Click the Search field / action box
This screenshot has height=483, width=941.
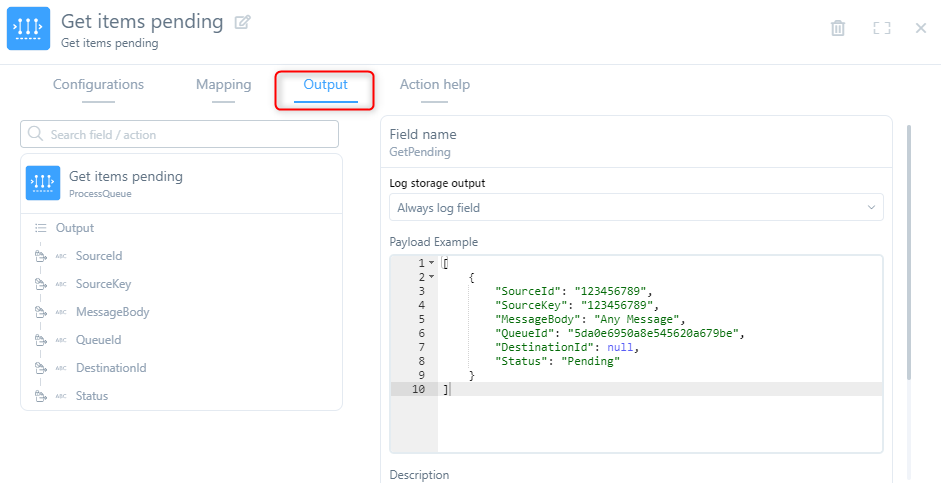[x=190, y=134]
